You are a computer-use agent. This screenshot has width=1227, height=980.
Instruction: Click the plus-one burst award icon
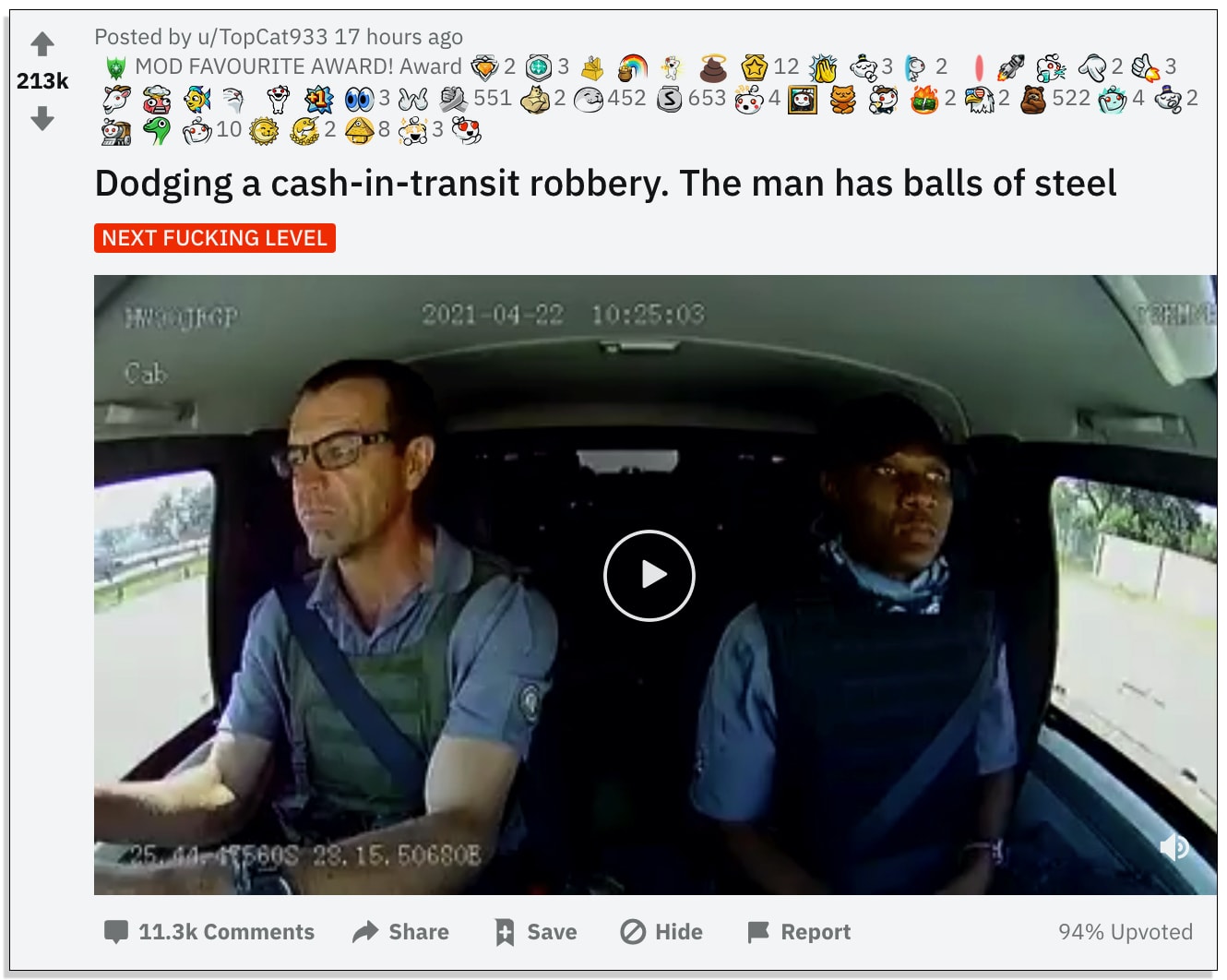(318, 99)
